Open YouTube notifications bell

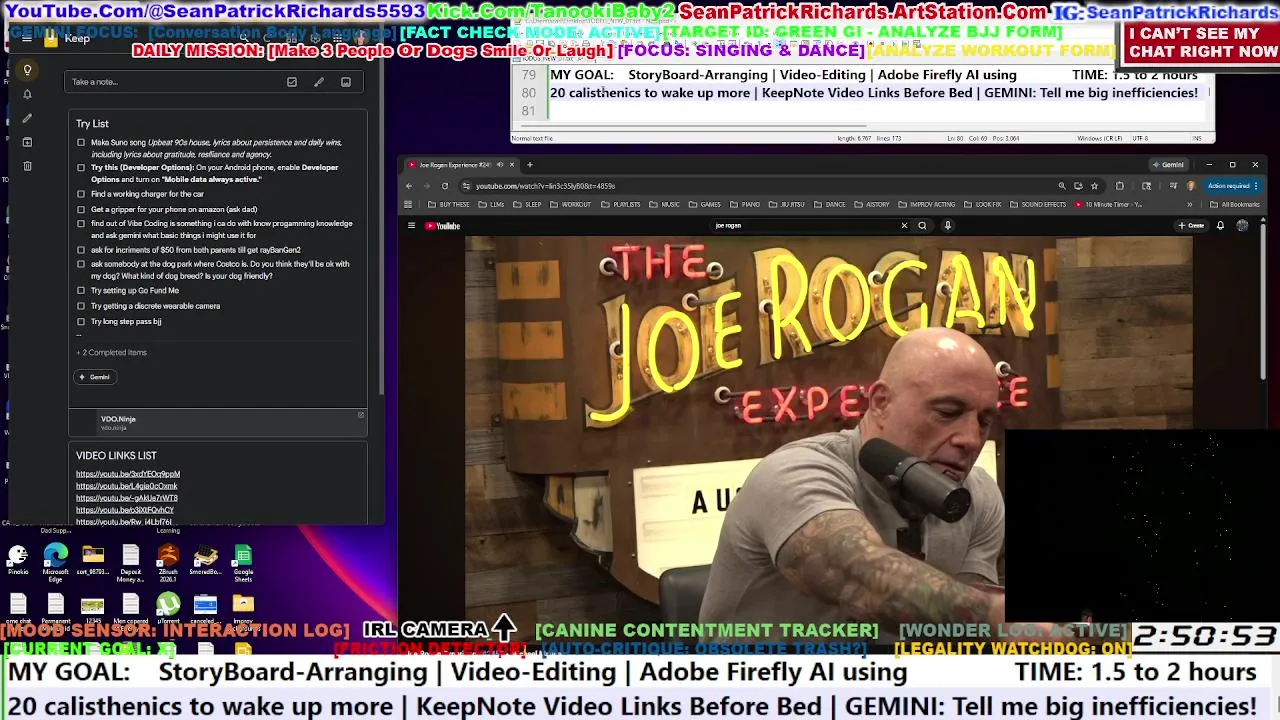pos(1220,226)
